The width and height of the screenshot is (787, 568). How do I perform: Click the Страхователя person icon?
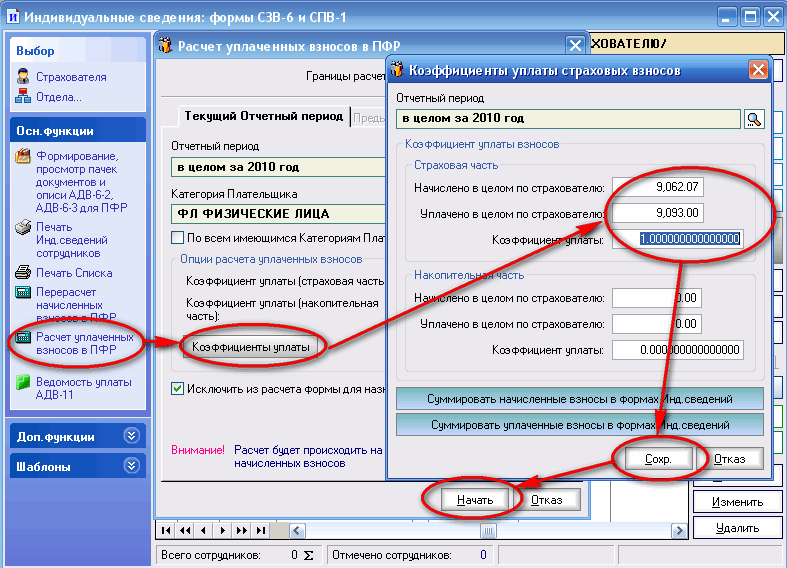click(23, 76)
